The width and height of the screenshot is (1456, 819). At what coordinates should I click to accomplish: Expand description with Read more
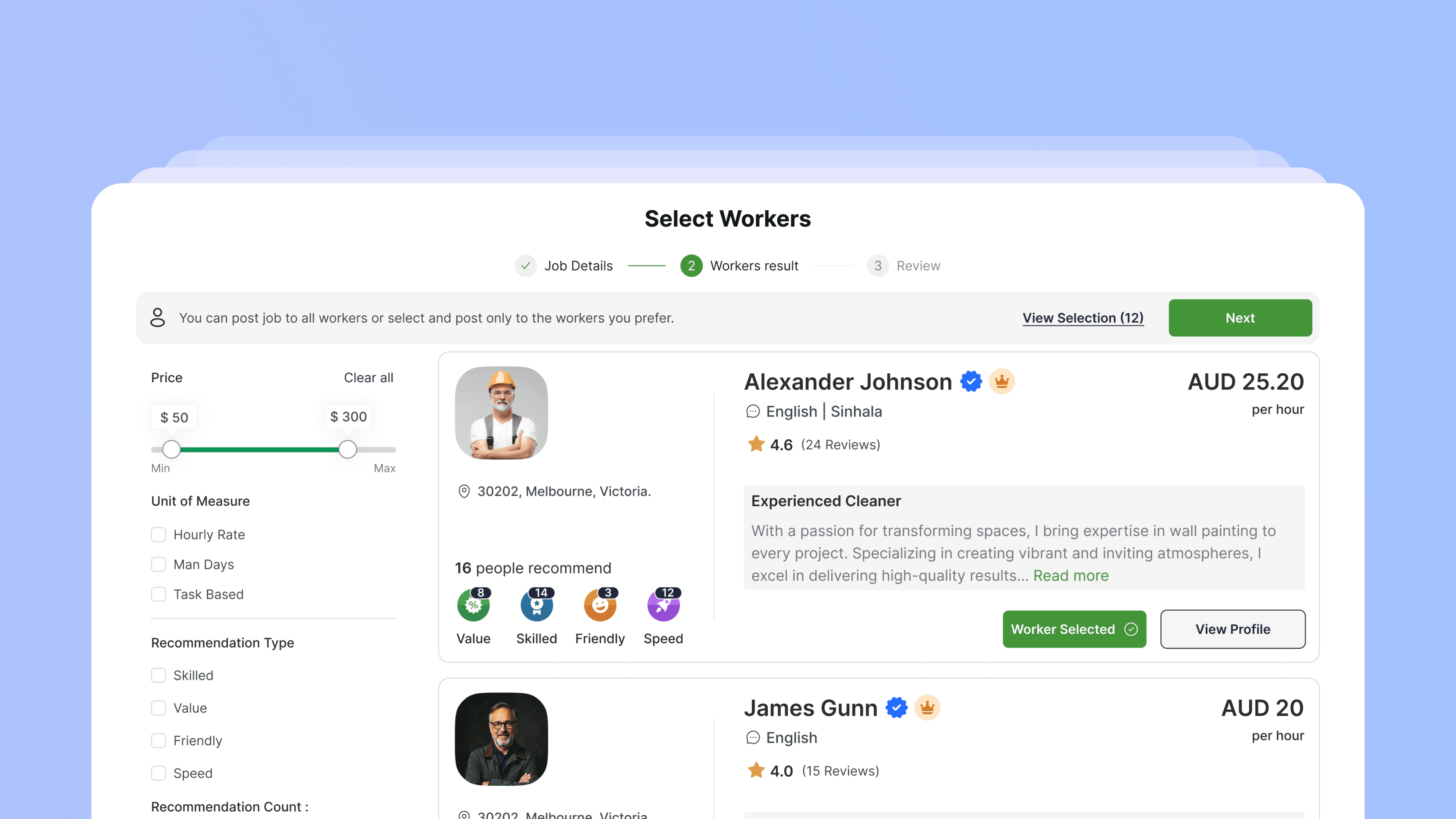tap(1071, 576)
